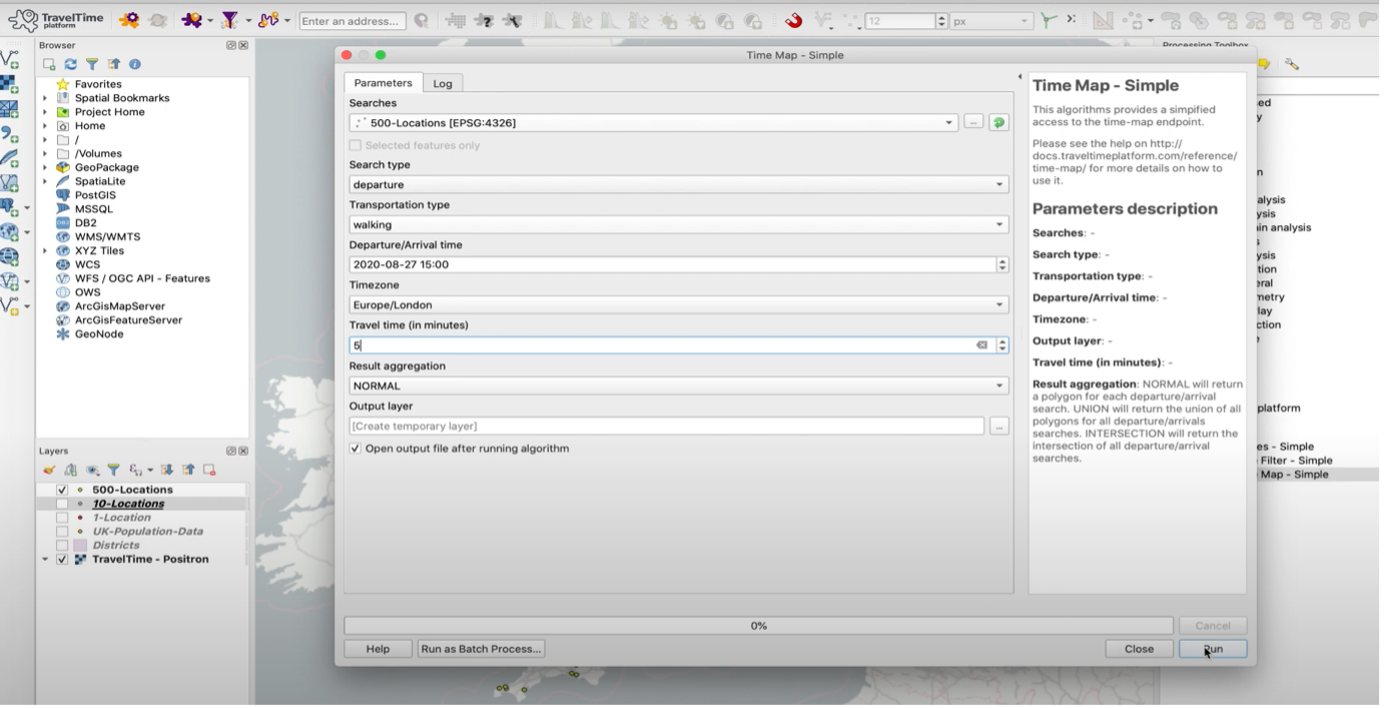
Task: Click the Manage Map Themes eye icon
Action: point(92,470)
